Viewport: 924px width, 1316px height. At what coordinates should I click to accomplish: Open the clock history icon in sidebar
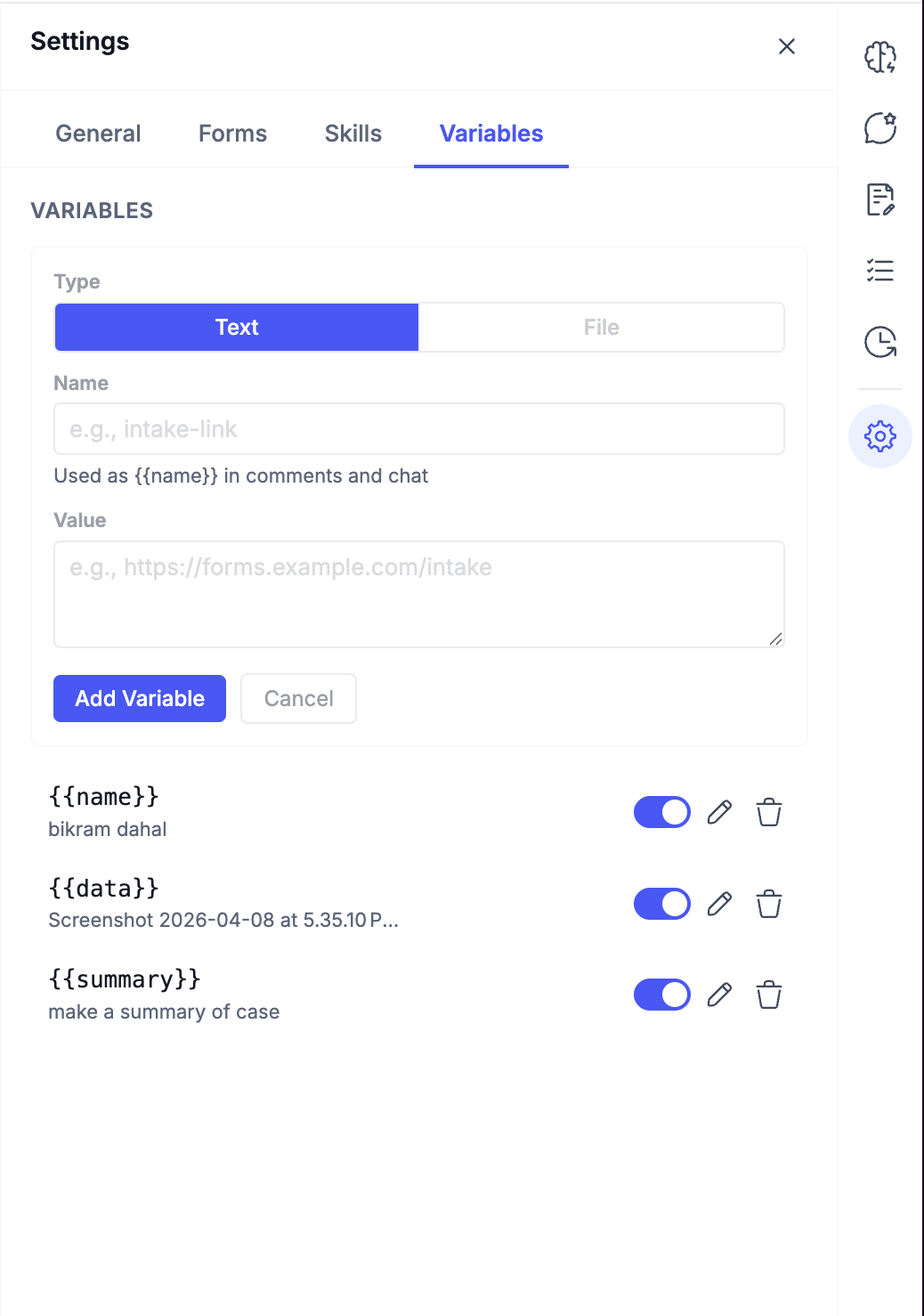click(x=879, y=342)
